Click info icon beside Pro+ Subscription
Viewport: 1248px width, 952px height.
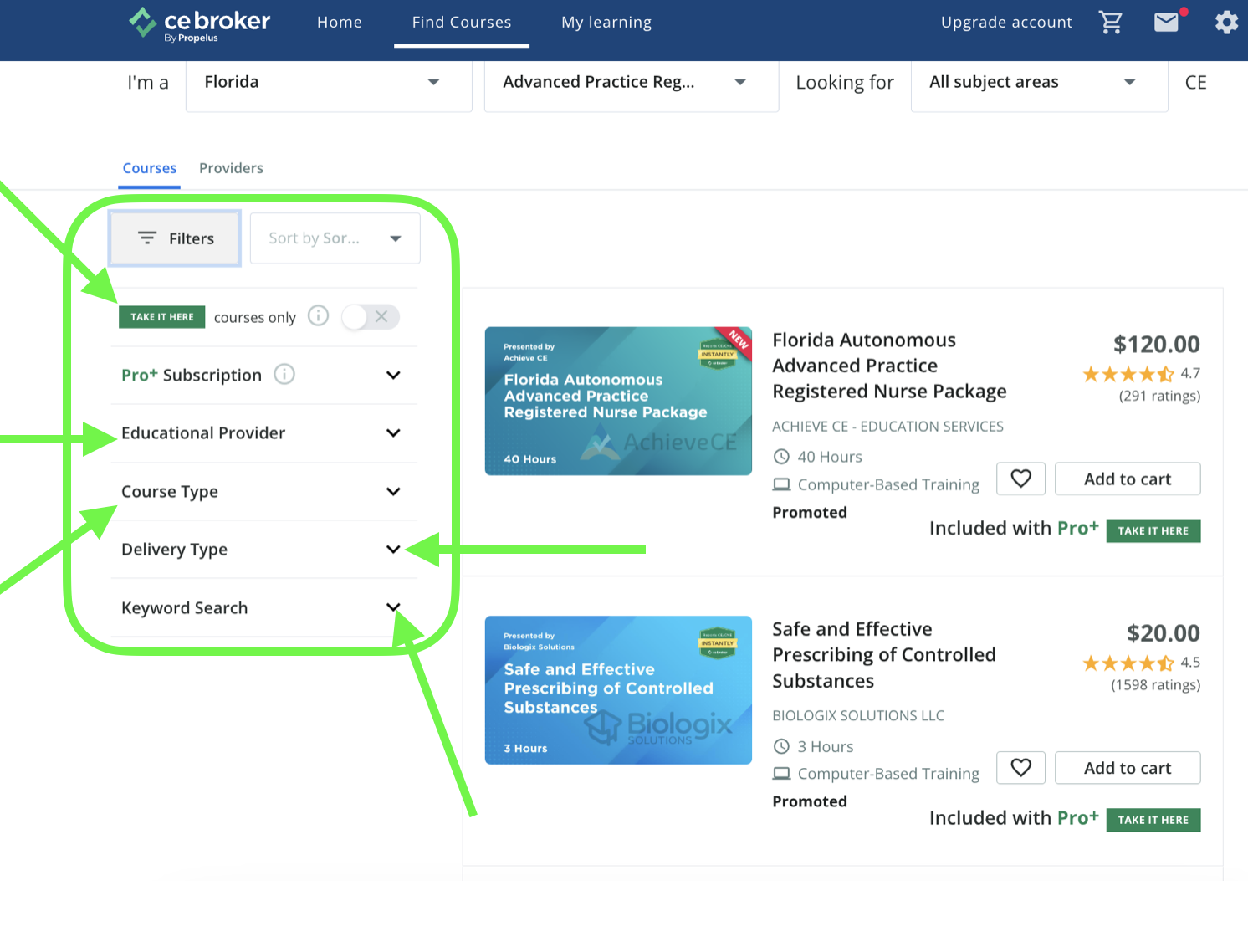coord(284,375)
